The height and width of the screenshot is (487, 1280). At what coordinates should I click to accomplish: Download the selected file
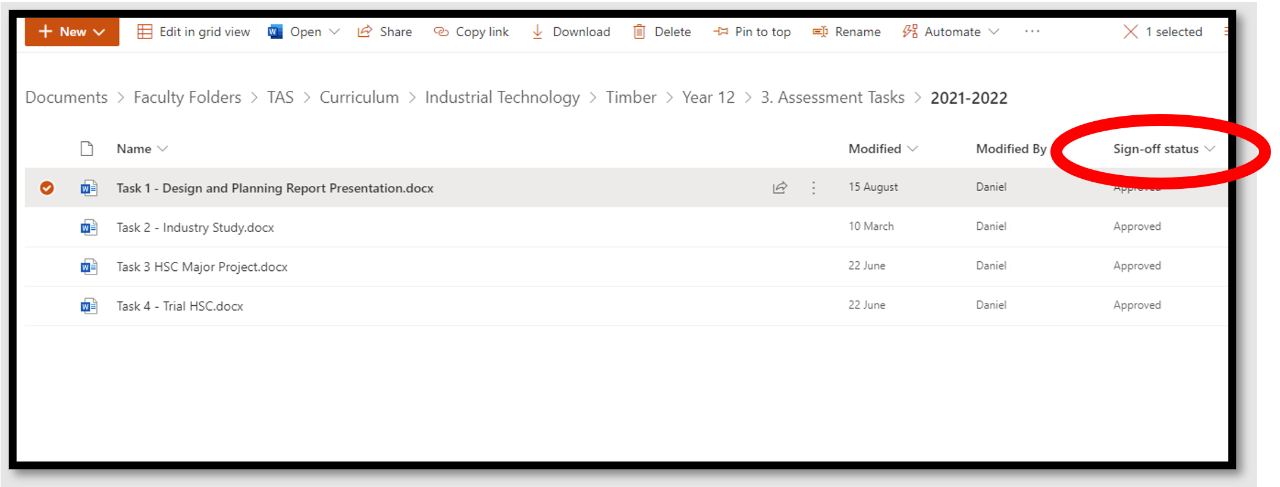(x=570, y=32)
